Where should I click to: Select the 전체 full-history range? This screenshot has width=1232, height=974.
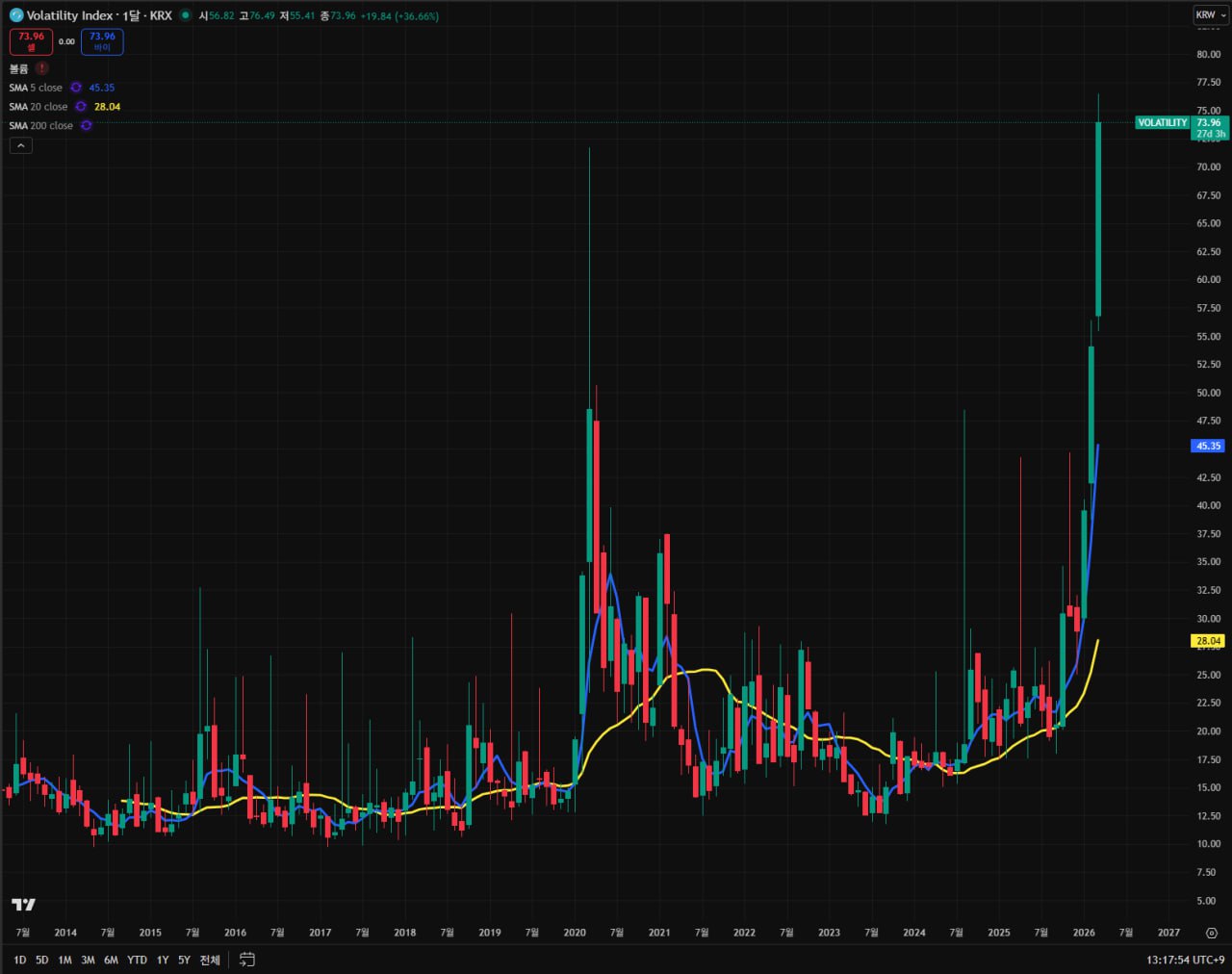click(x=209, y=960)
